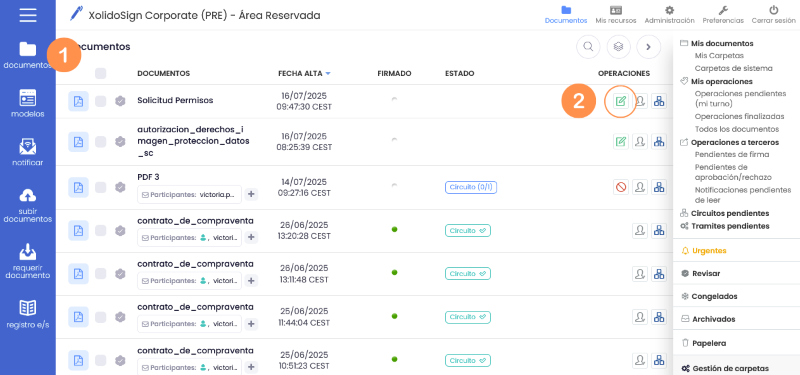
Task: Check the PDF 3 row checkbox
Action: 101,187
